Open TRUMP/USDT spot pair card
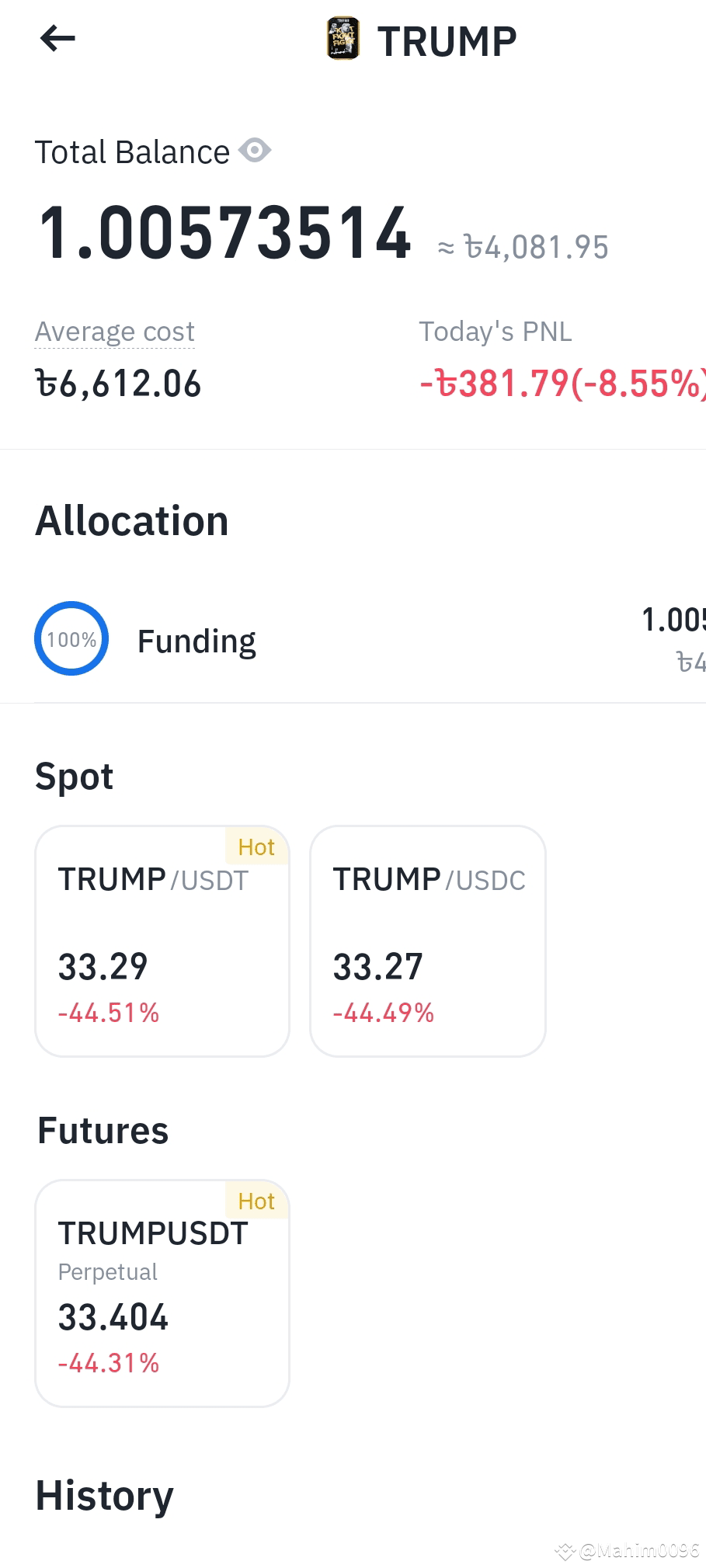Viewport: 706px width, 1568px height. tap(162, 940)
